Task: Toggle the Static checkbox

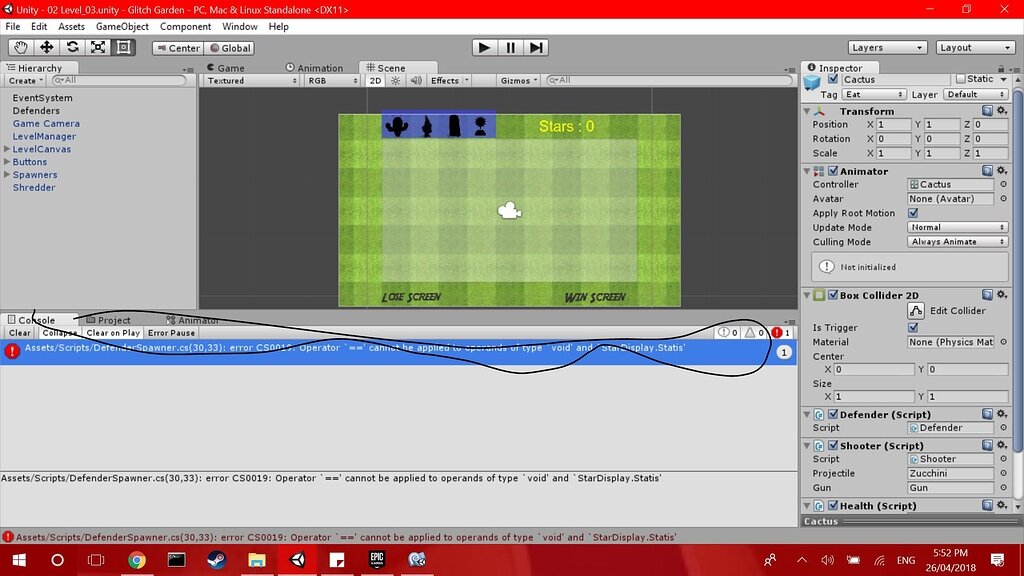Action: 961,79
